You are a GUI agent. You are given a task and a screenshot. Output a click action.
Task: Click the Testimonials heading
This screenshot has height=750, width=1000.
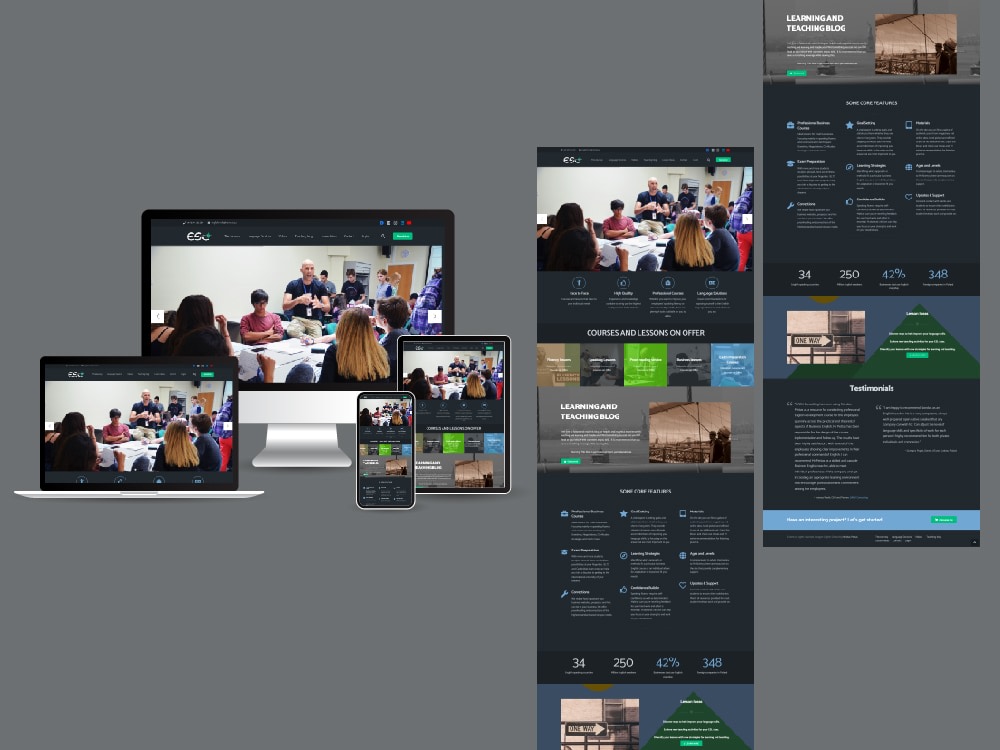871,388
